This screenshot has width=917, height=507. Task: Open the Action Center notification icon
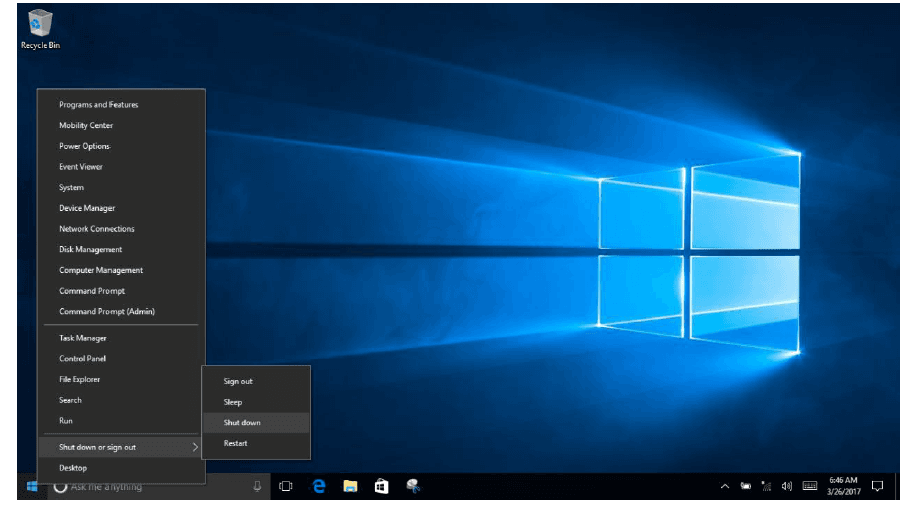[877, 486]
